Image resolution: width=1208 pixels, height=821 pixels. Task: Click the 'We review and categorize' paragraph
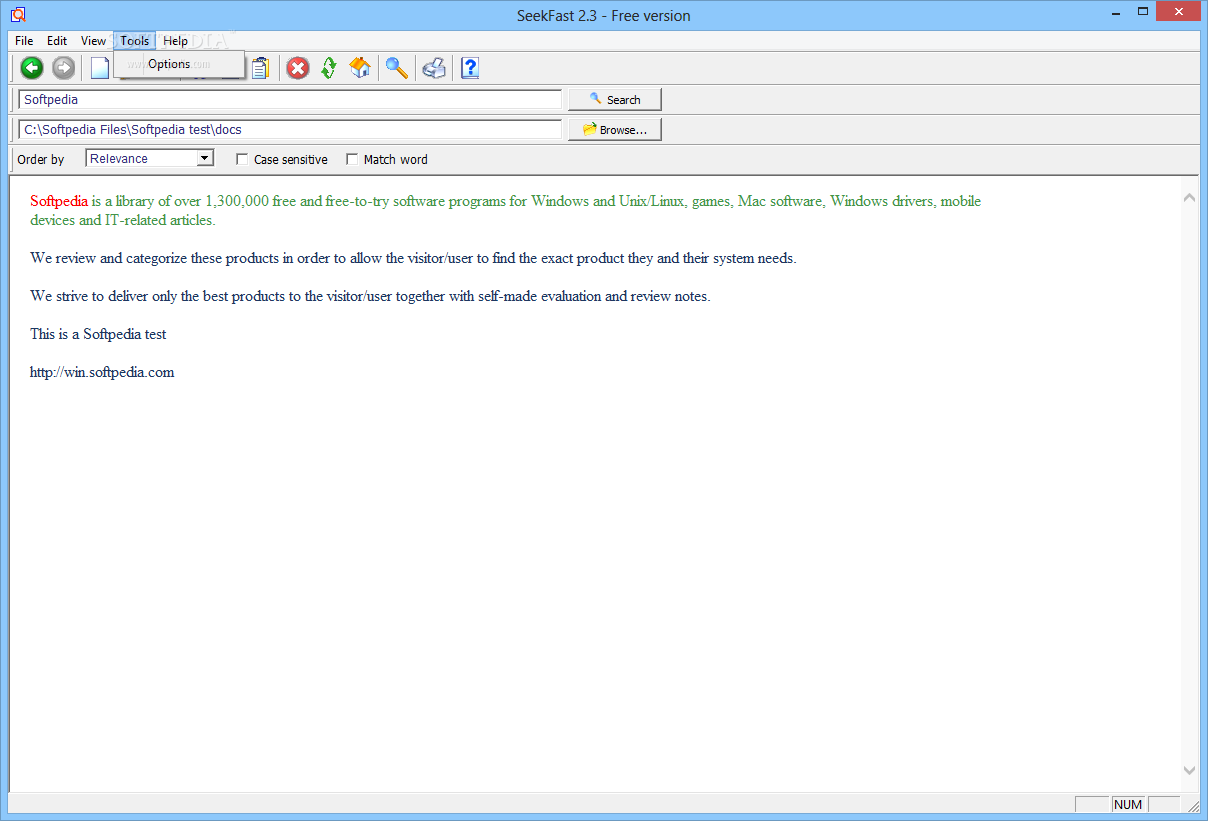[x=413, y=258]
